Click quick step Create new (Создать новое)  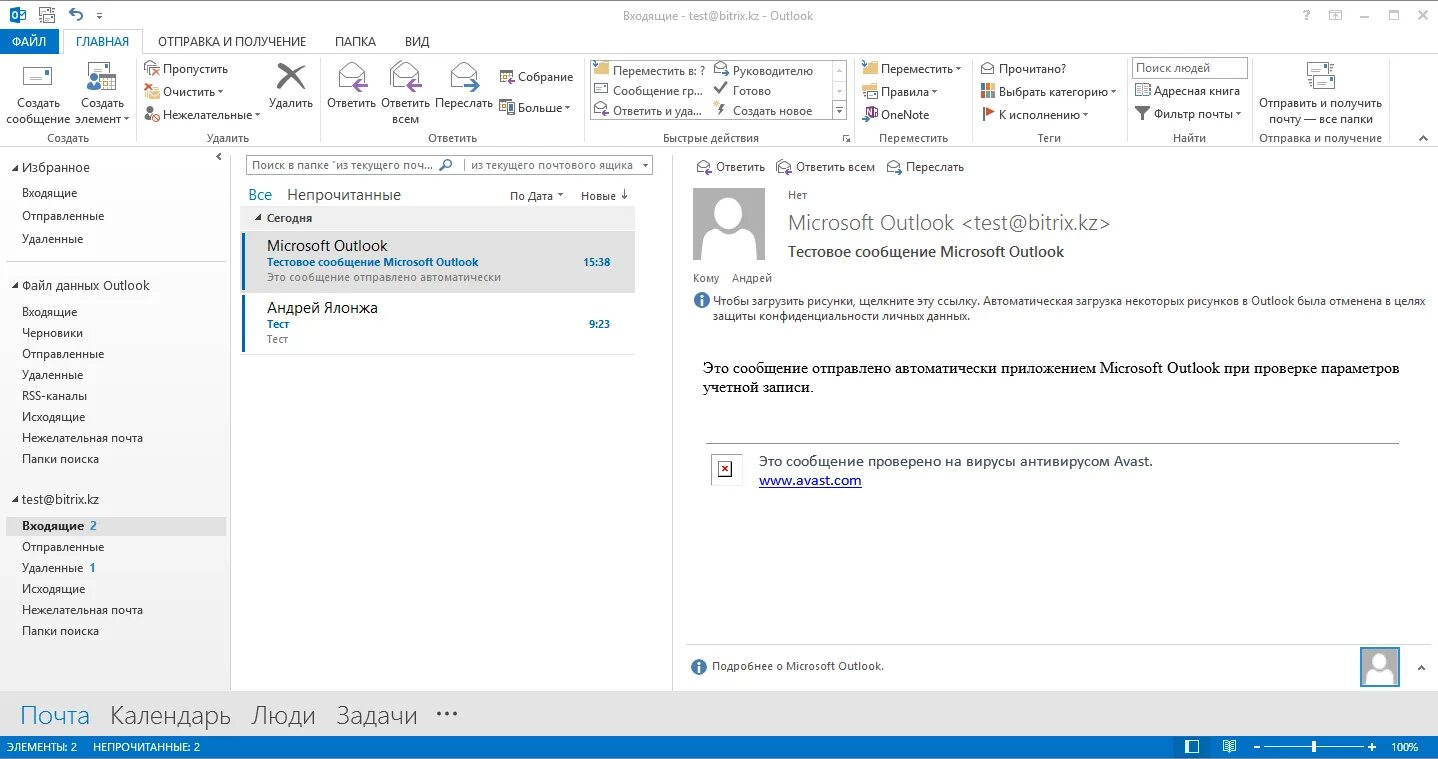[x=762, y=111]
